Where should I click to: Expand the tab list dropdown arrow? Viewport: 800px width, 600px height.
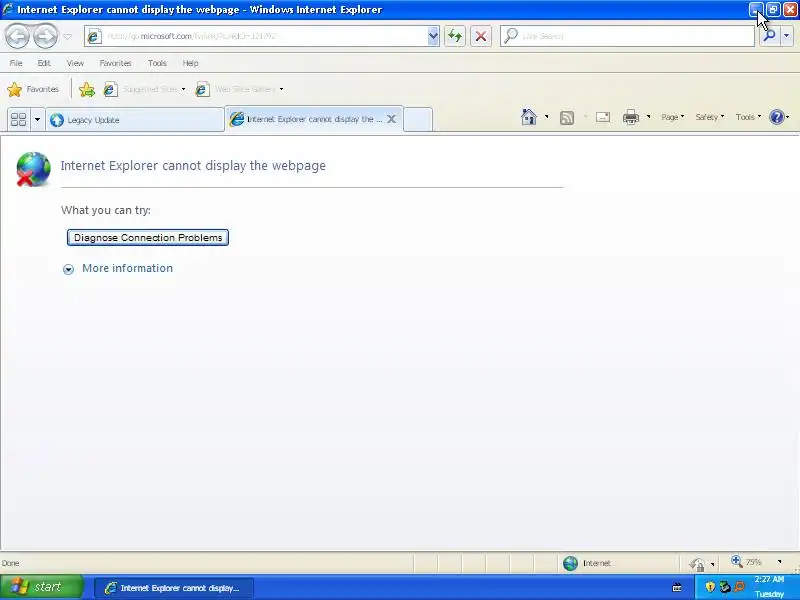[x=37, y=119]
